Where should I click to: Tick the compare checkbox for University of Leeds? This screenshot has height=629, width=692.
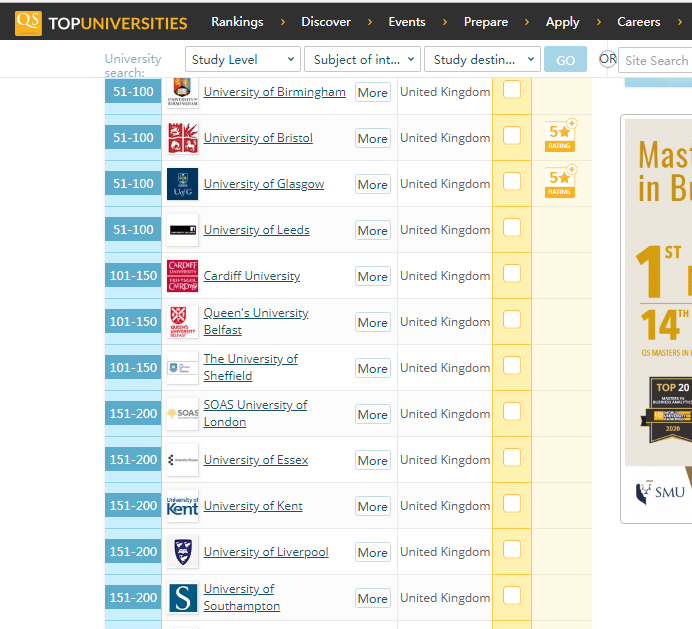pos(512,227)
